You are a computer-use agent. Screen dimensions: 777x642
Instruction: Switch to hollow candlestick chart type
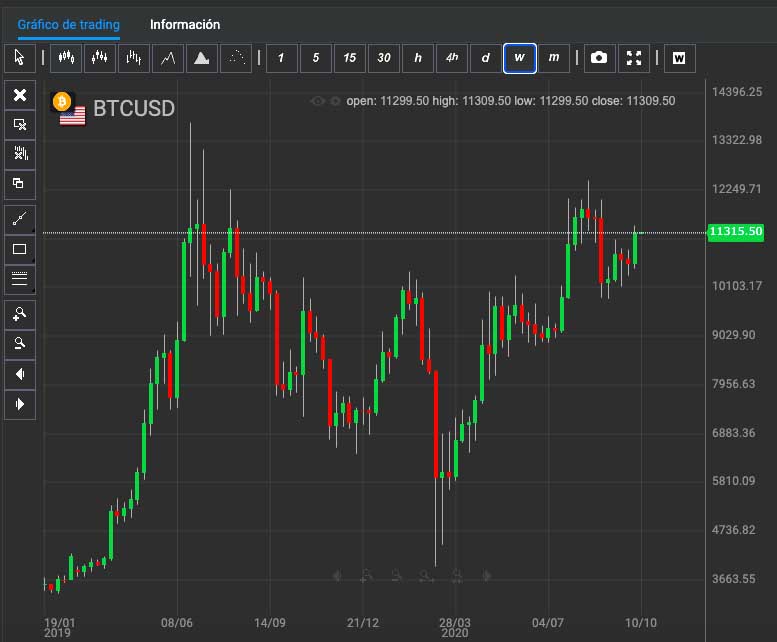click(x=100, y=58)
